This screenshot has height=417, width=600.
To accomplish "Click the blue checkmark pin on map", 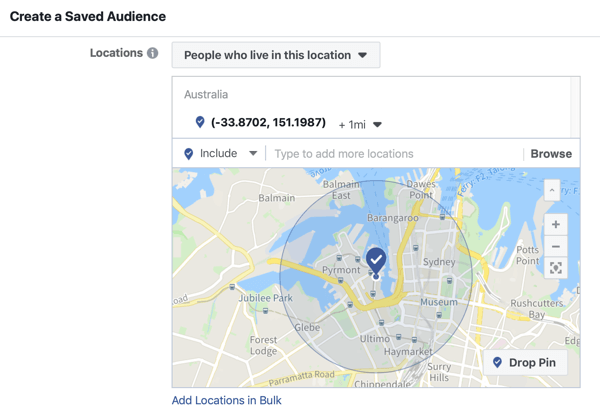I will coord(376,260).
